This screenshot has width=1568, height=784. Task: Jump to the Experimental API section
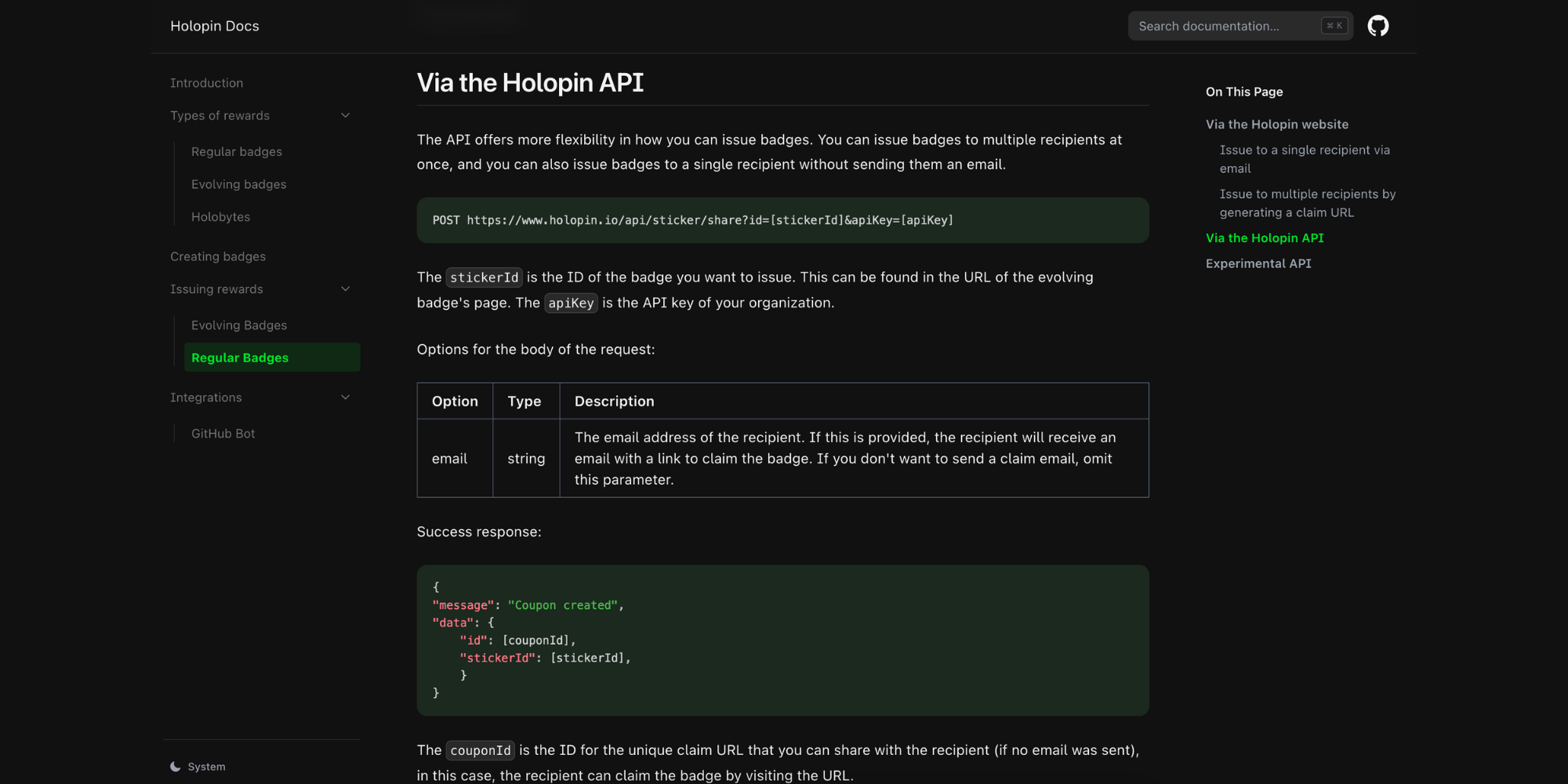pos(1258,264)
